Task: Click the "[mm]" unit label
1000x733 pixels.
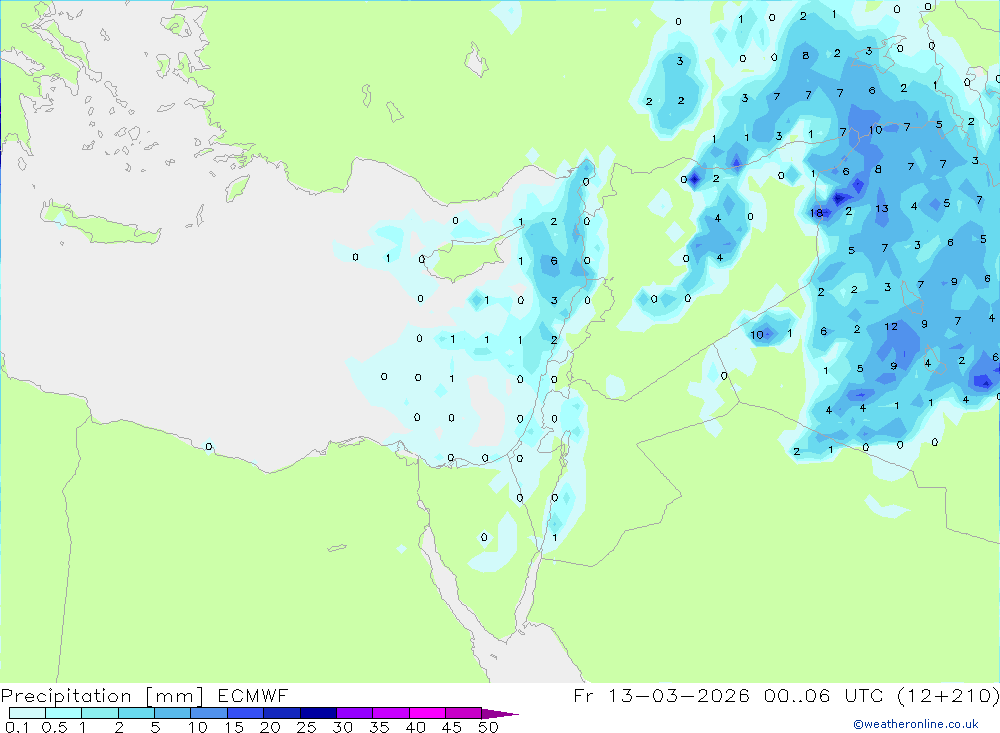Action: coord(175,696)
